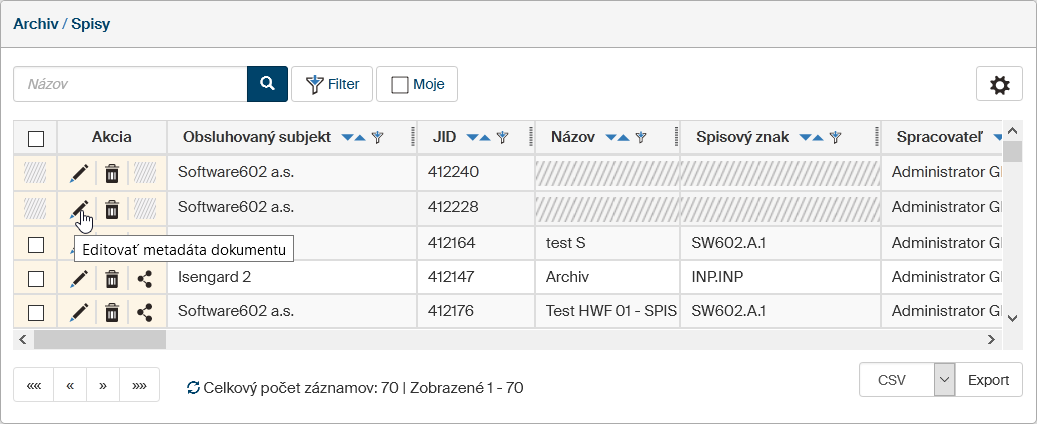Toggle the Moje checkbox

pyautogui.click(x=400, y=85)
